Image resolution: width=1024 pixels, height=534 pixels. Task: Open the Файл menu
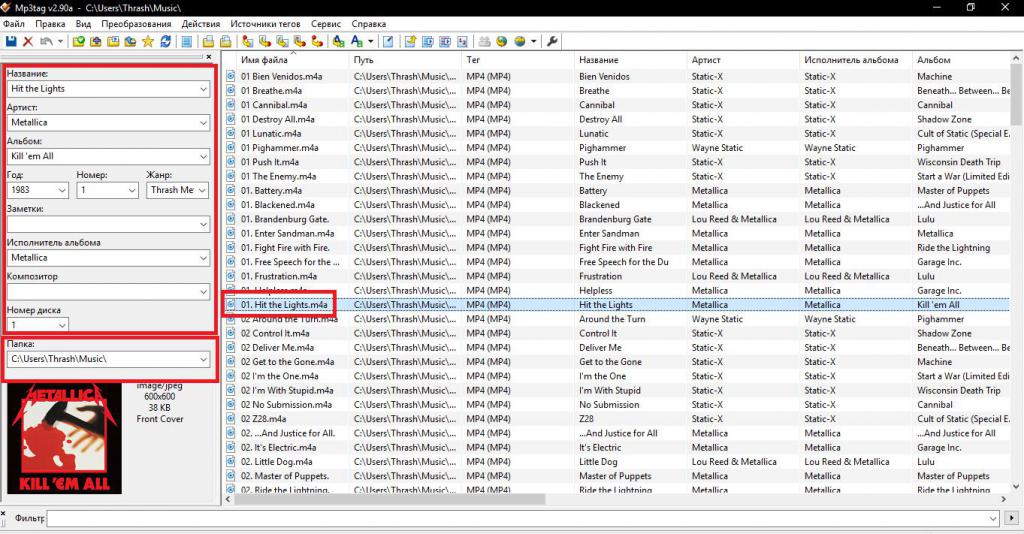pos(14,24)
